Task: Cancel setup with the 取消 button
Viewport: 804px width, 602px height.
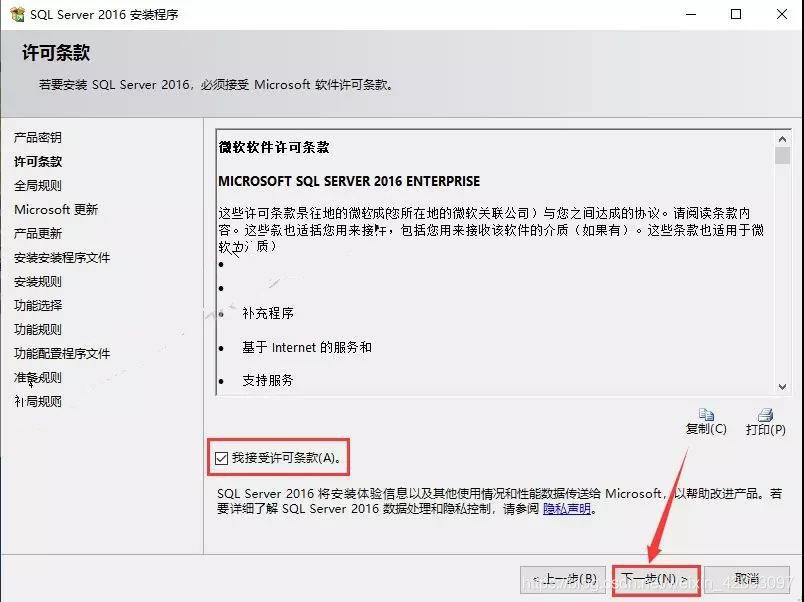Action: point(747,579)
